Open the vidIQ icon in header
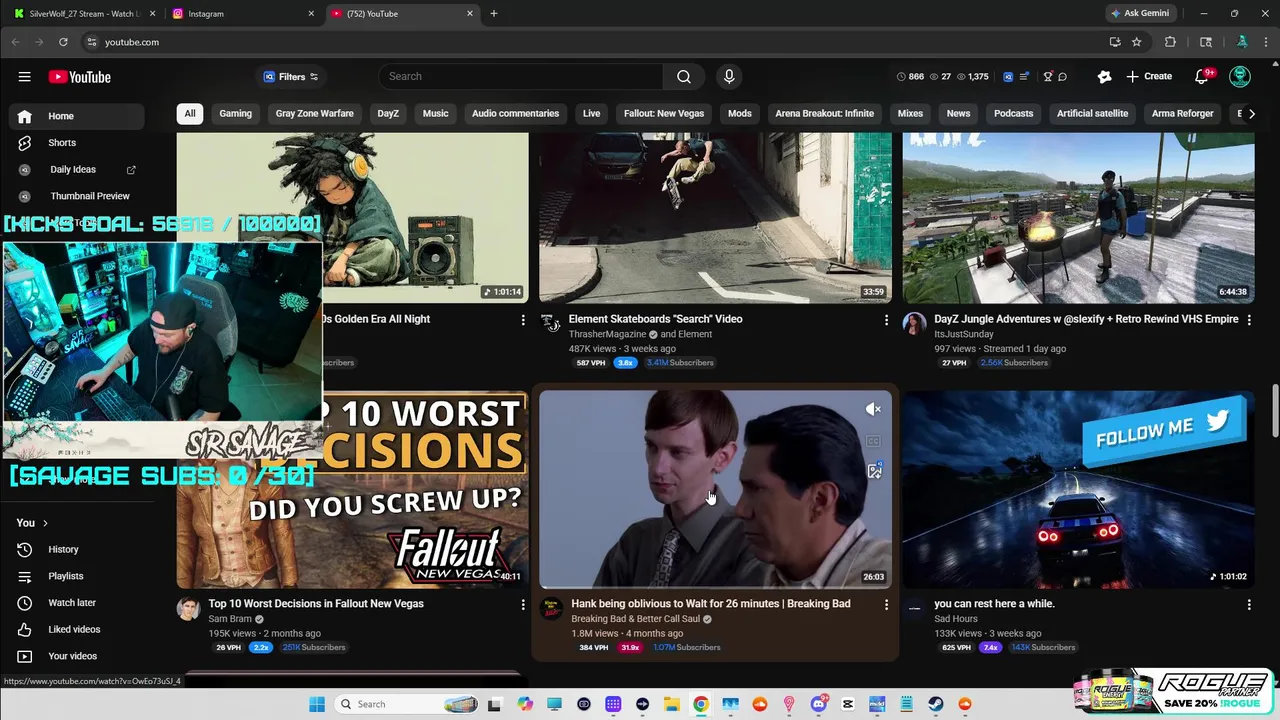The width and height of the screenshot is (1280, 720). [x=1008, y=76]
